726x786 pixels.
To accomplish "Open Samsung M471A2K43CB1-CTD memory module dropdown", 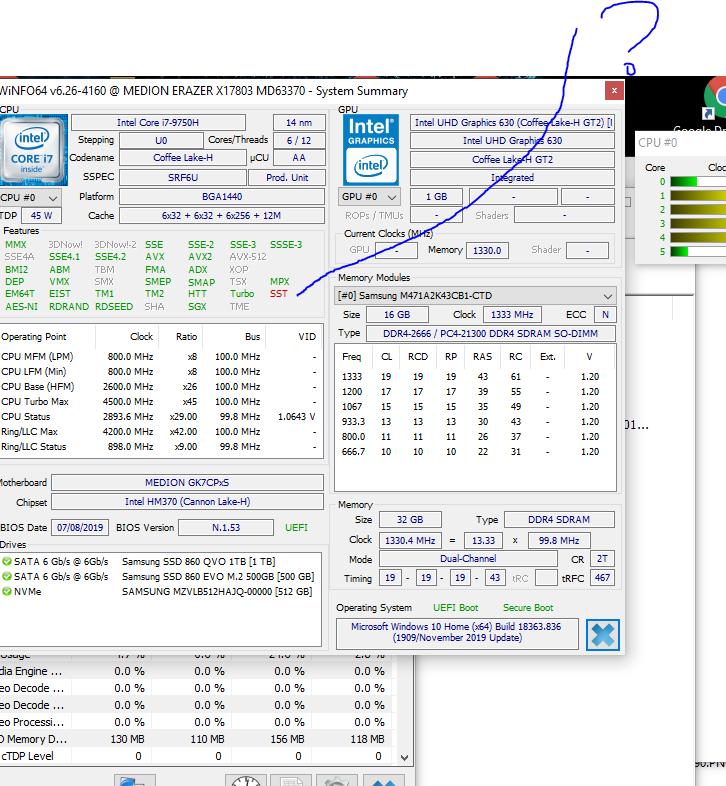I will coord(475,296).
